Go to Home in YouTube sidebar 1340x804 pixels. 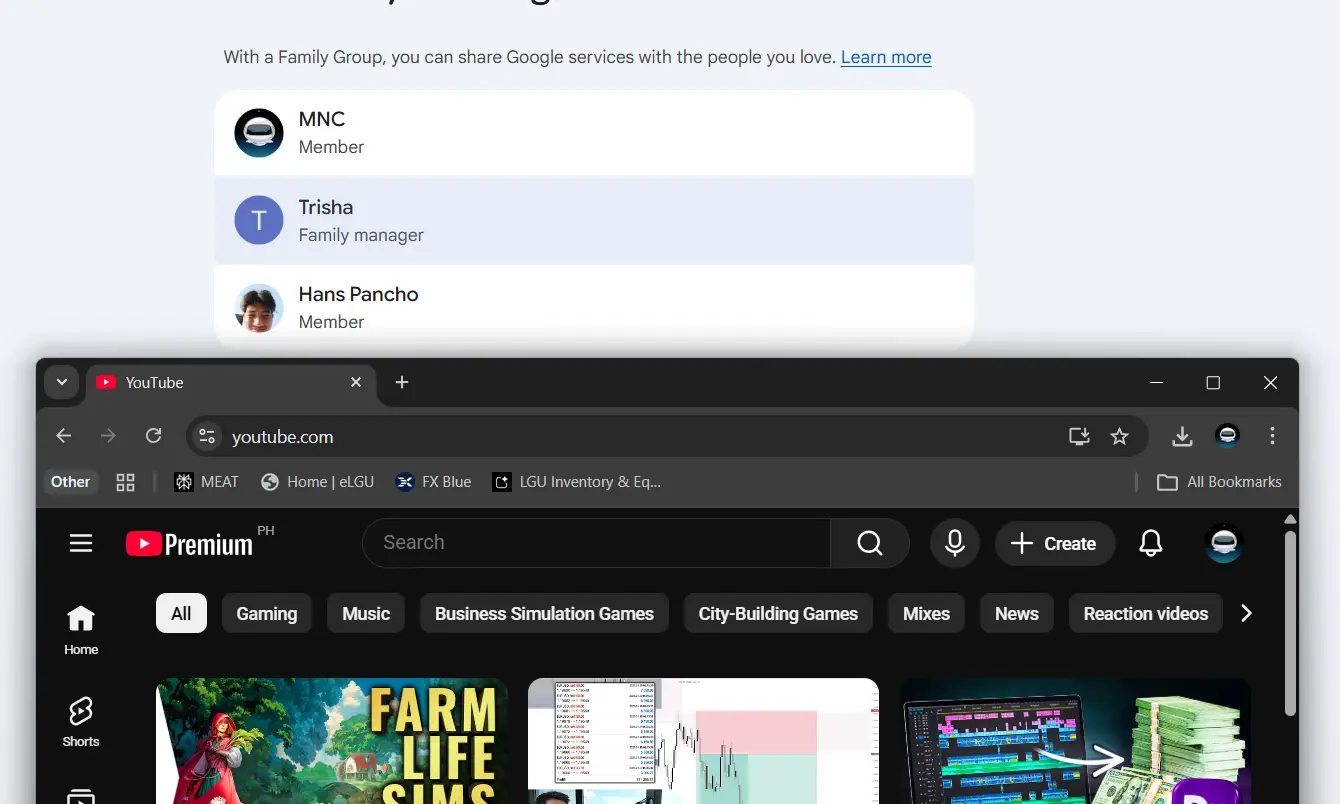pyautogui.click(x=81, y=630)
